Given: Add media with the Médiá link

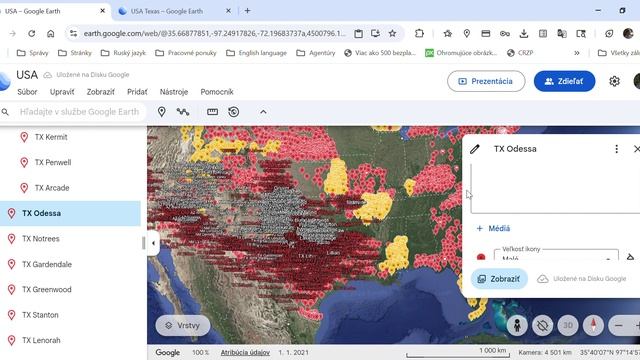Looking at the screenshot, I should [x=493, y=228].
